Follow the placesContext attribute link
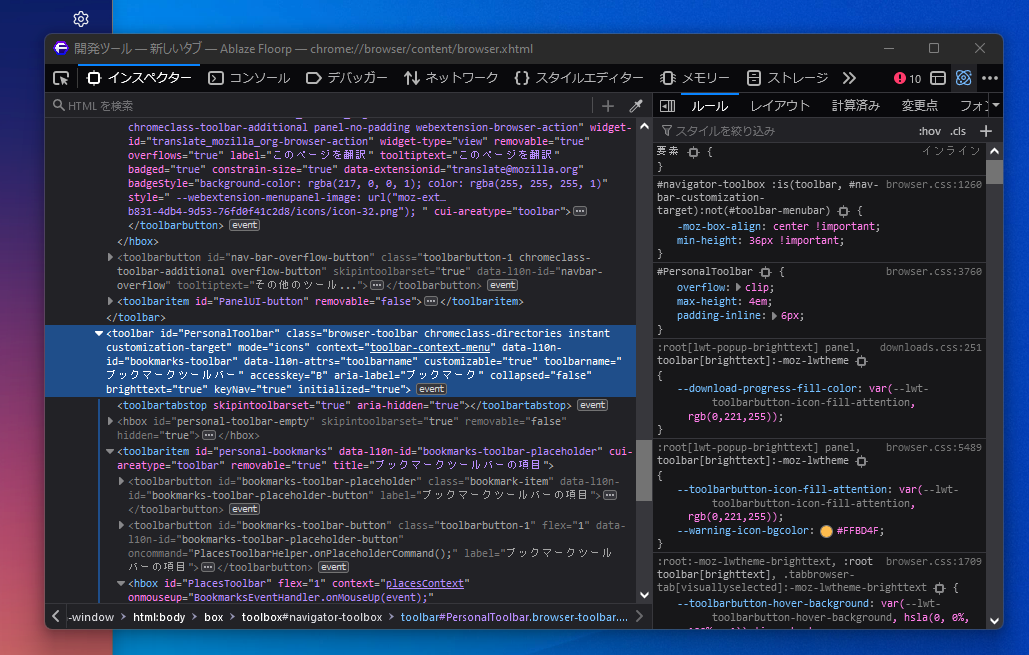The image size is (1029, 655). click(425, 583)
